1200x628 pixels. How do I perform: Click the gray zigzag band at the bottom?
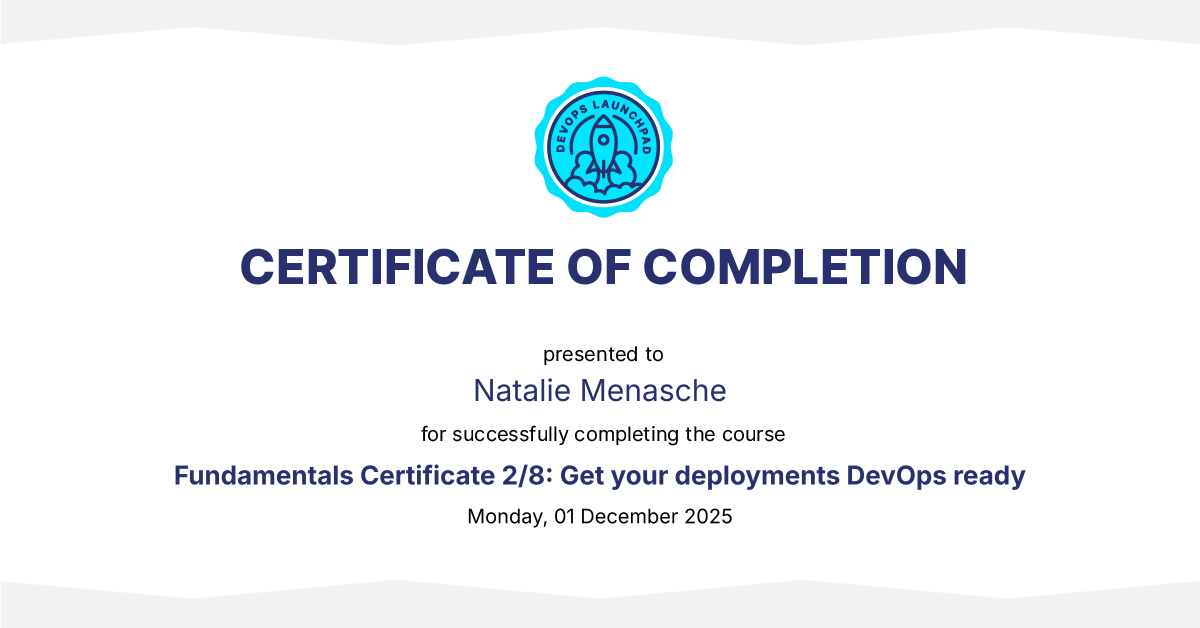(600, 608)
